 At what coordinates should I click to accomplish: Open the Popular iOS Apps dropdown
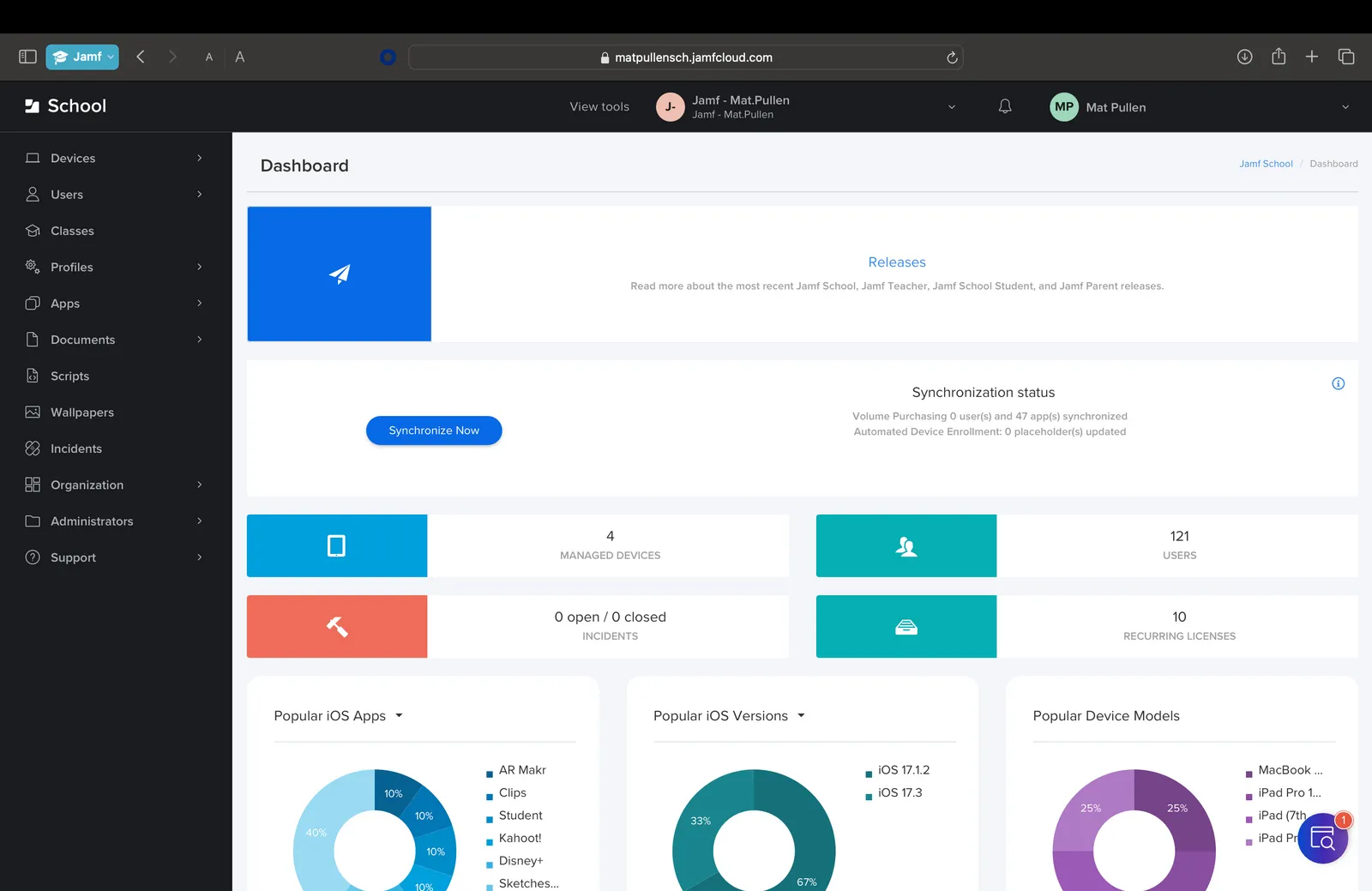(339, 716)
